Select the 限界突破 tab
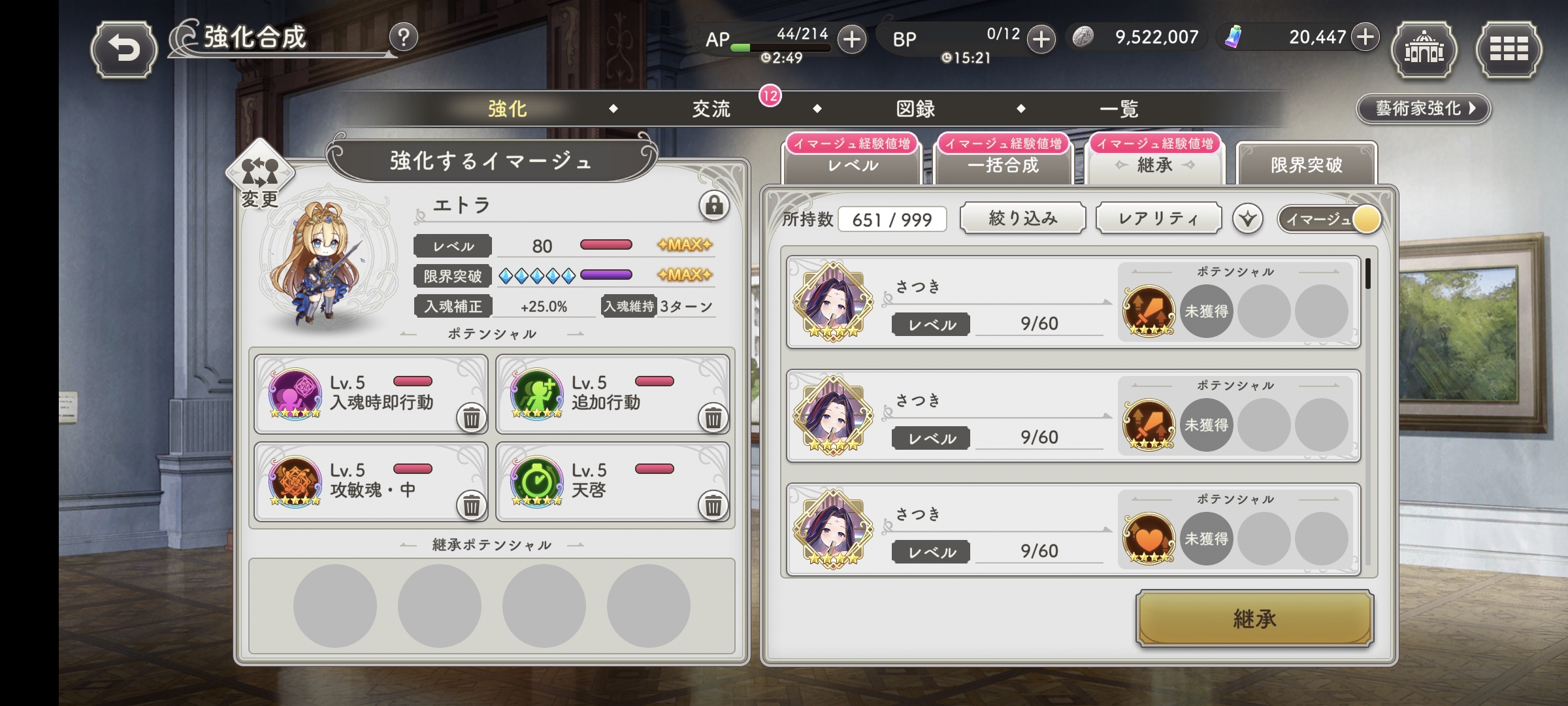This screenshot has height=706, width=1568. 1307,163
